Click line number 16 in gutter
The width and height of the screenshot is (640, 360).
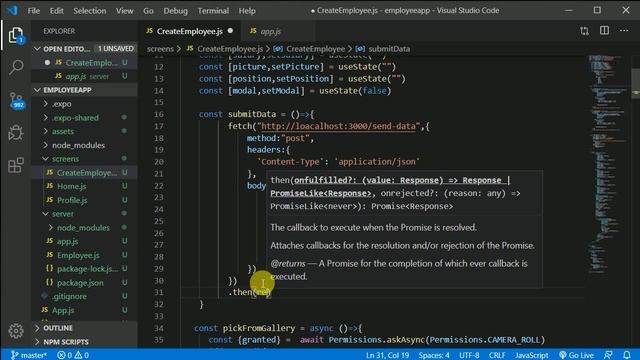[x=158, y=114]
